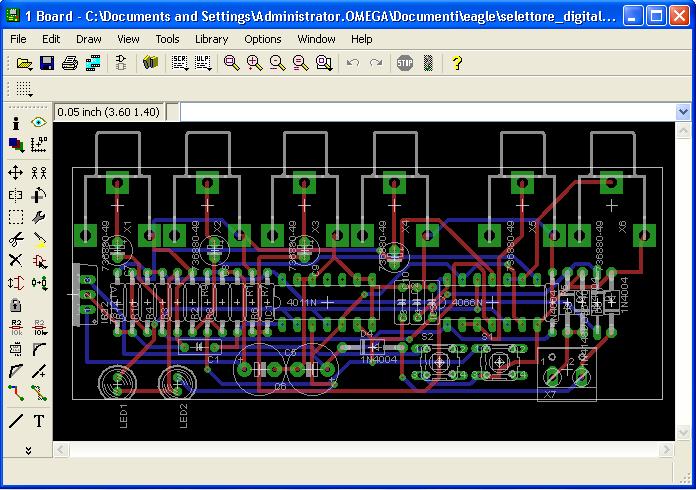This screenshot has height=490, width=696.
Task: Undo the last action
Action: [353, 63]
